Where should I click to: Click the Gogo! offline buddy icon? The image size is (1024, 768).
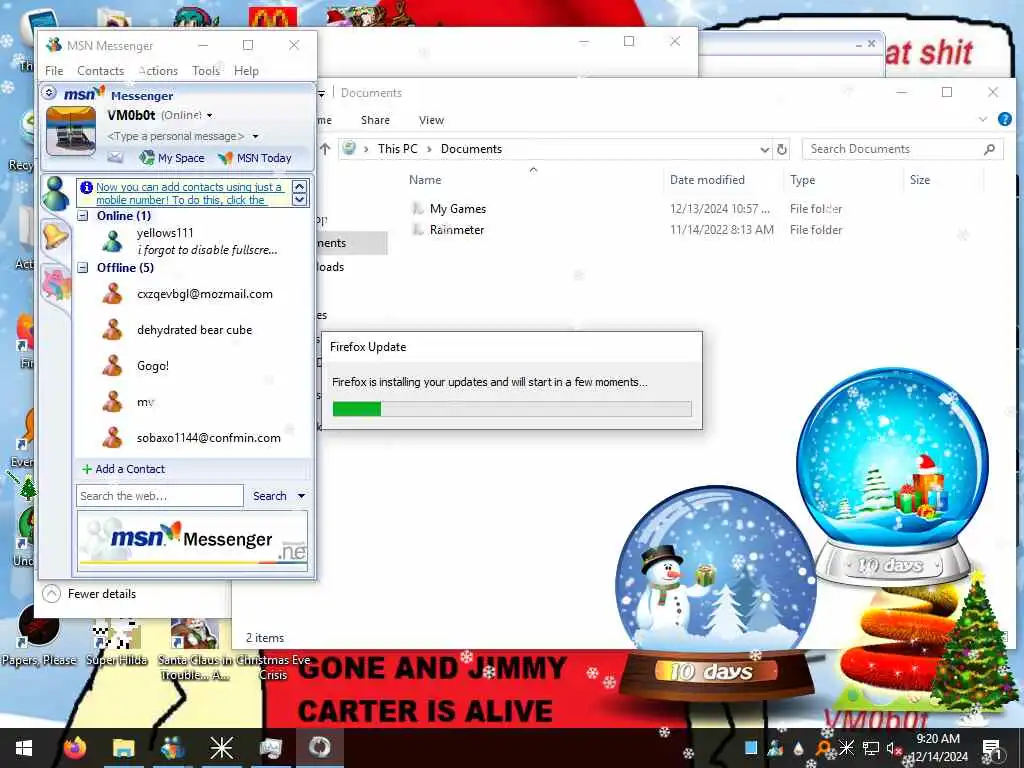(x=112, y=366)
